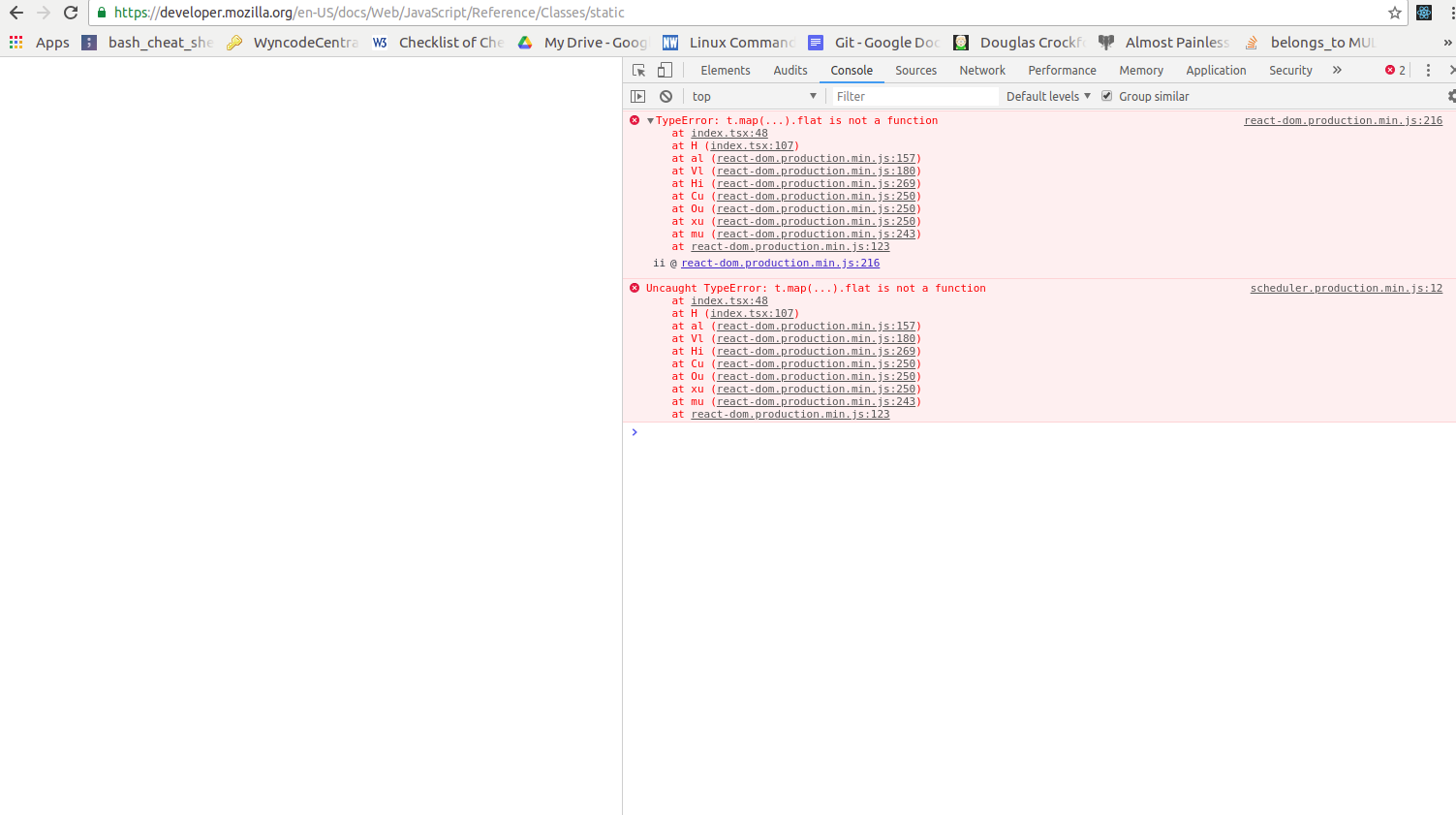Open the top execution context dropdown
Image resolution: width=1456 pixels, height=815 pixels.
(x=754, y=96)
